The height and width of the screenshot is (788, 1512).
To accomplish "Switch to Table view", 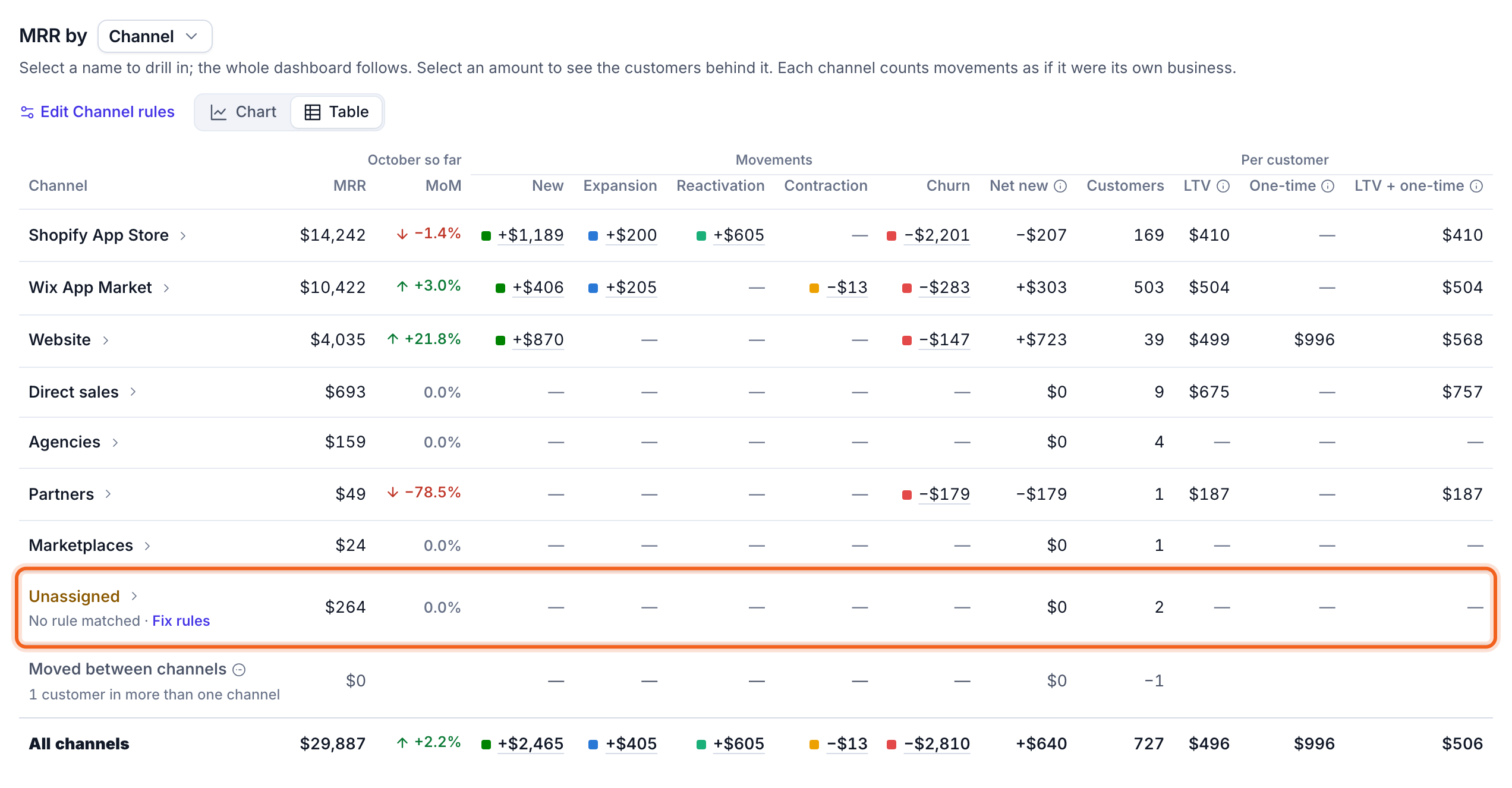I will click(x=336, y=112).
